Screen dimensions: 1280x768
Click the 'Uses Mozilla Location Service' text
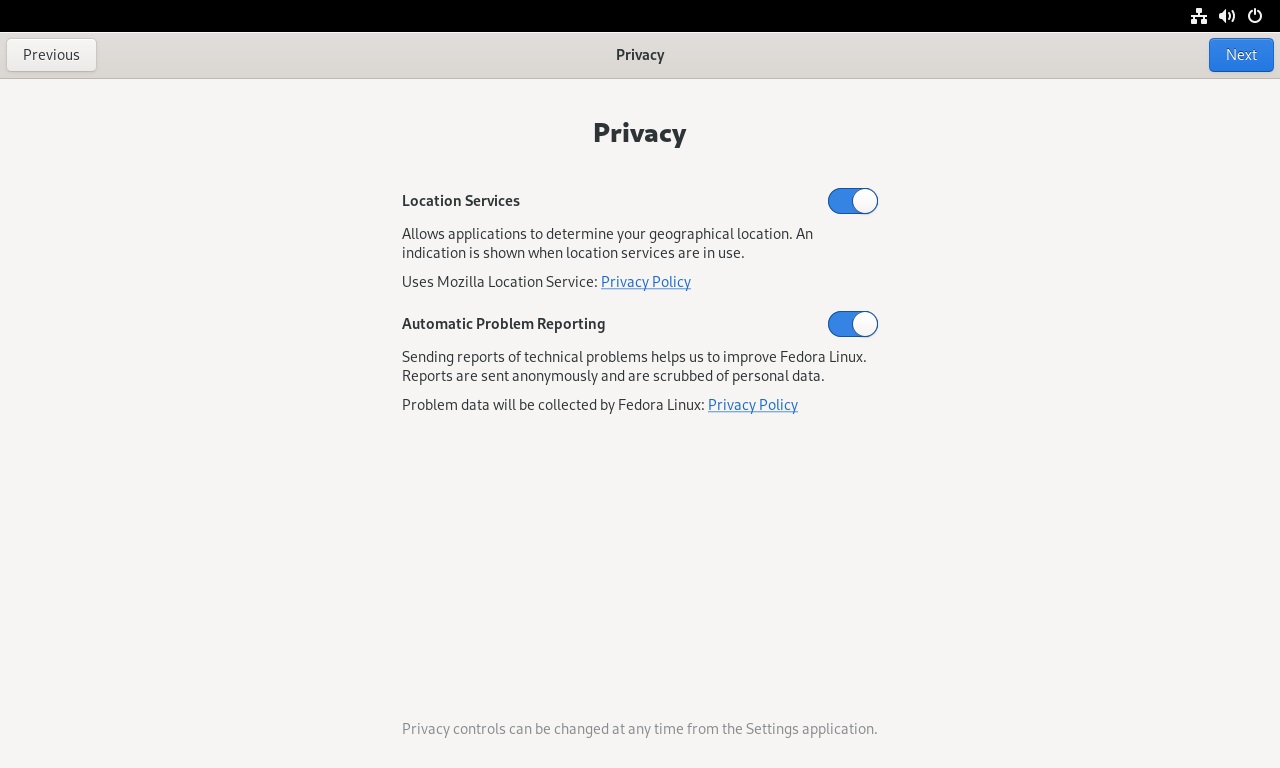(499, 282)
